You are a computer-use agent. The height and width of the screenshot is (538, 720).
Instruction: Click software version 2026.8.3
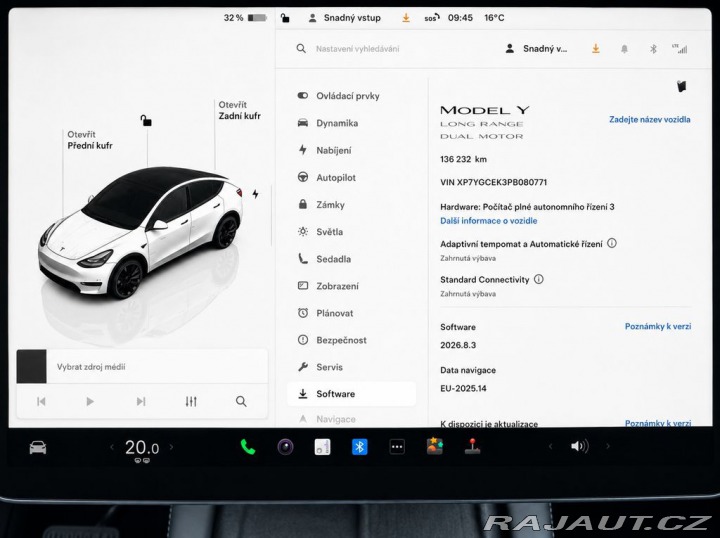pos(458,345)
